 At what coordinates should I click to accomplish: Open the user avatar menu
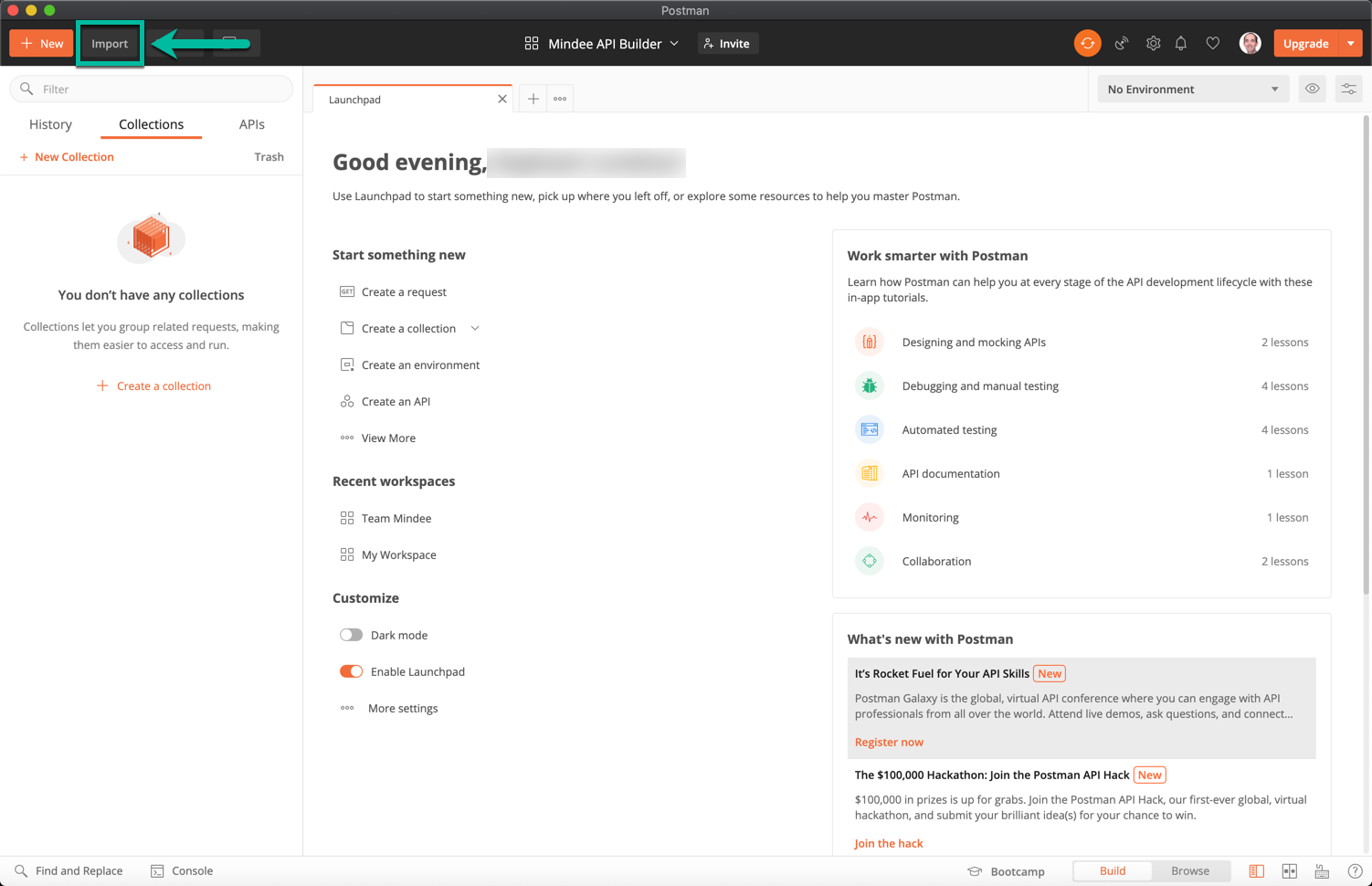coord(1250,43)
